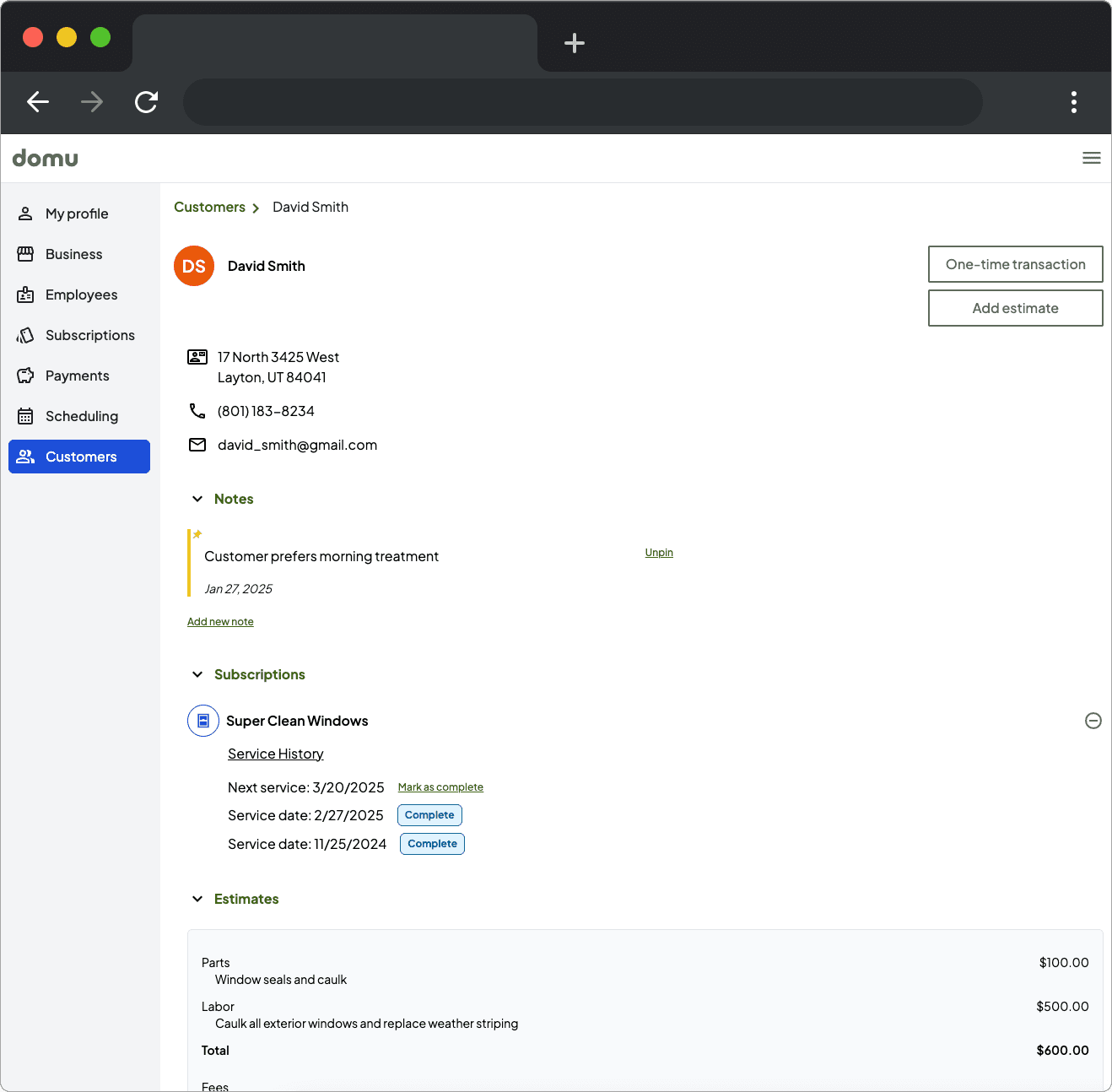This screenshot has width=1112, height=1092.
Task: Open the browser three-dot menu
Action: 1074,102
